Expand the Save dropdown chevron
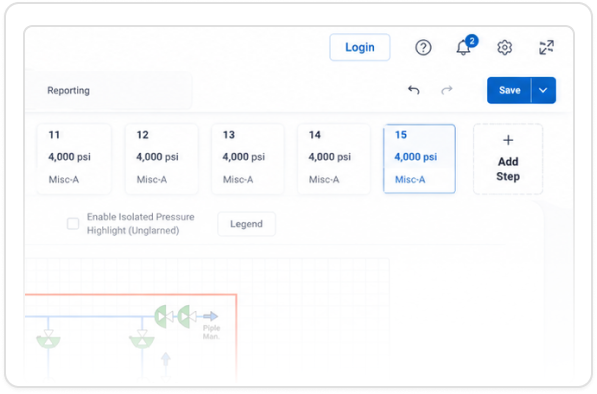The height and width of the screenshot is (394, 597). [543, 90]
